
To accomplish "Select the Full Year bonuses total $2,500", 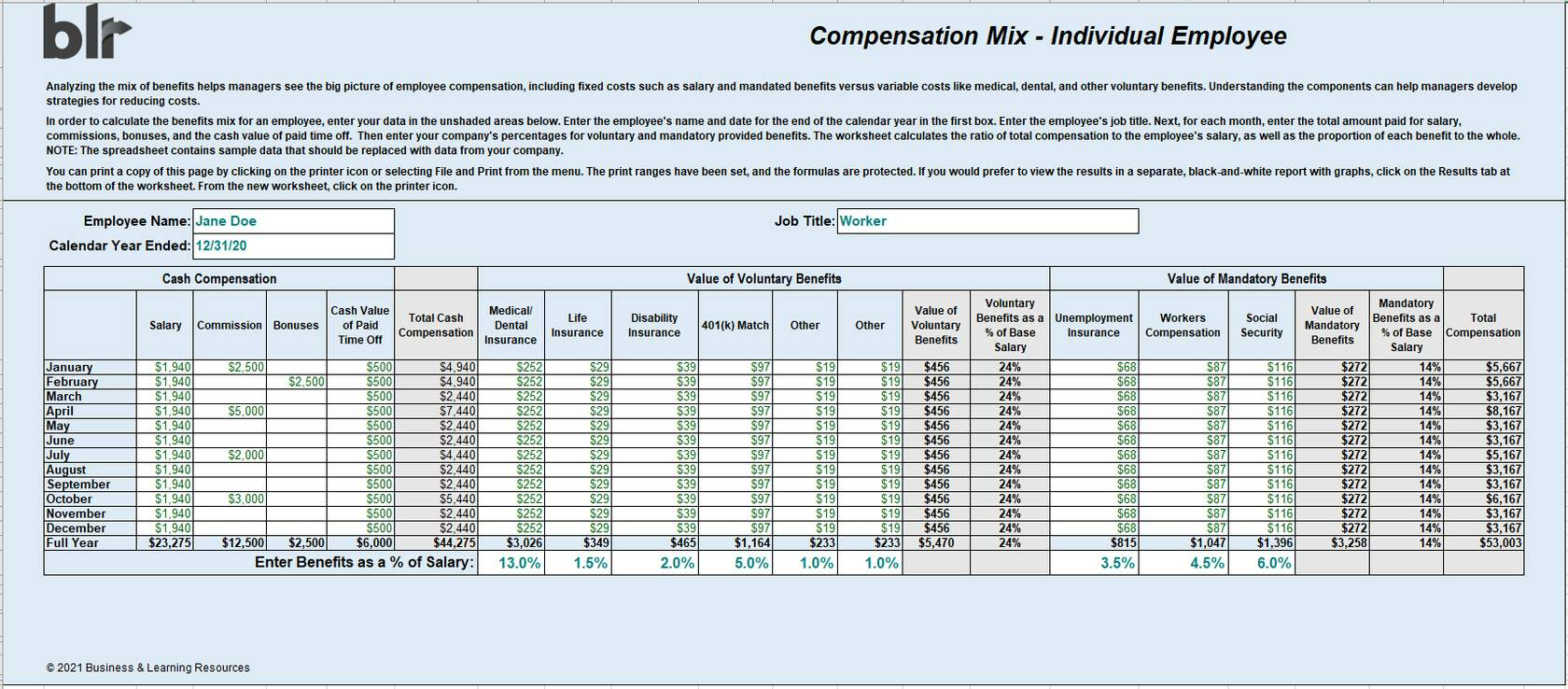I will pyautogui.click(x=296, y=542).
